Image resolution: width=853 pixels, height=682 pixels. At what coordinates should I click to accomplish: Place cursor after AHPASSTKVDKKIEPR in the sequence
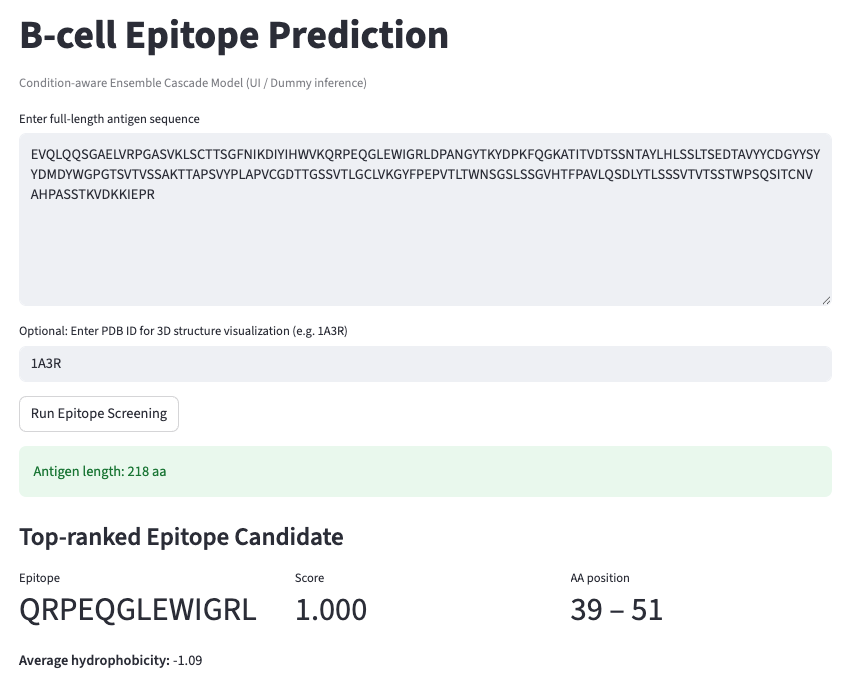(x=156, y=195)
